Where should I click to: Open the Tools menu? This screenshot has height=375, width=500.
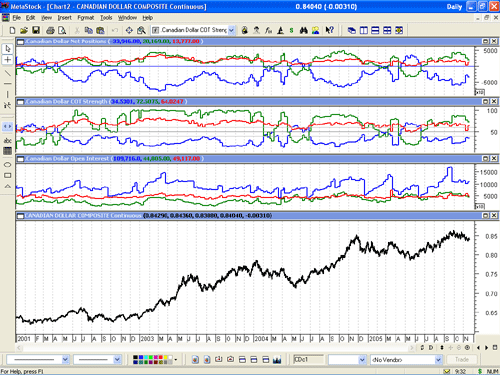(106, 18)
